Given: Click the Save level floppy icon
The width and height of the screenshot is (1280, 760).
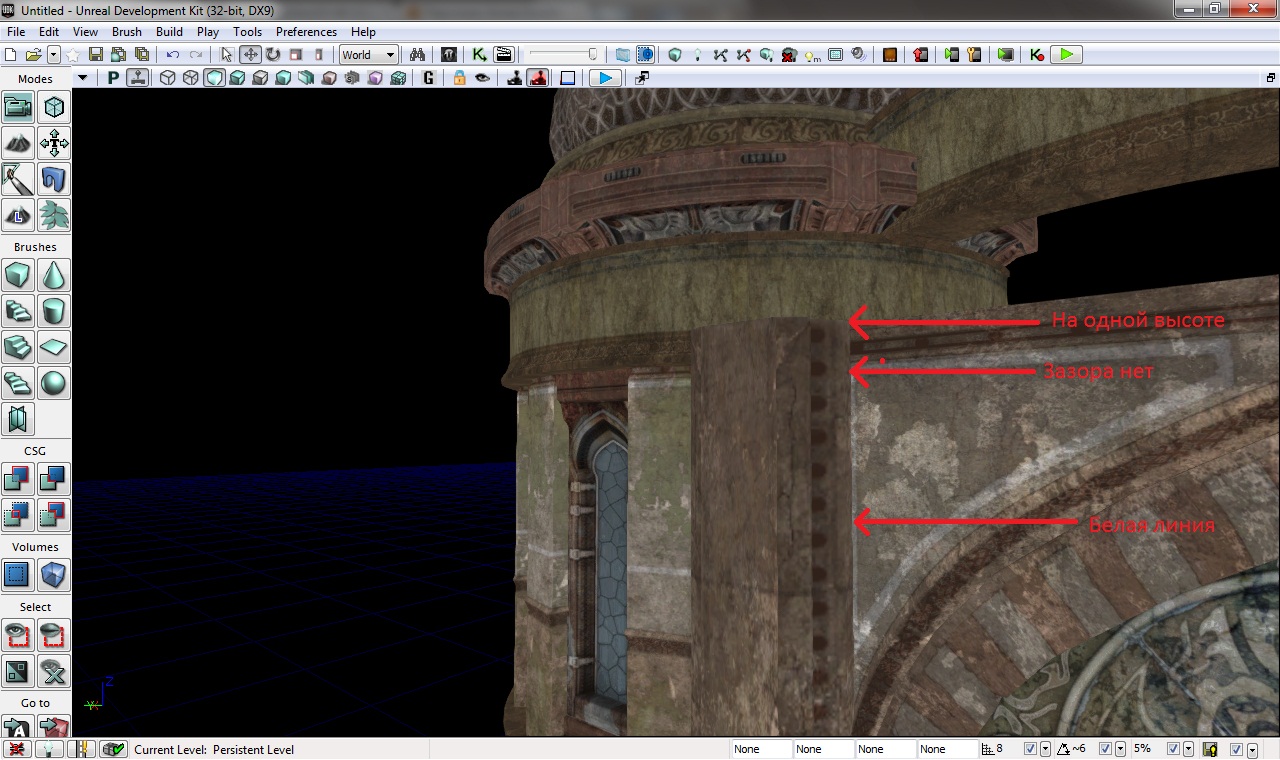Looking at the screenshot, I should [x=96, y=55].
